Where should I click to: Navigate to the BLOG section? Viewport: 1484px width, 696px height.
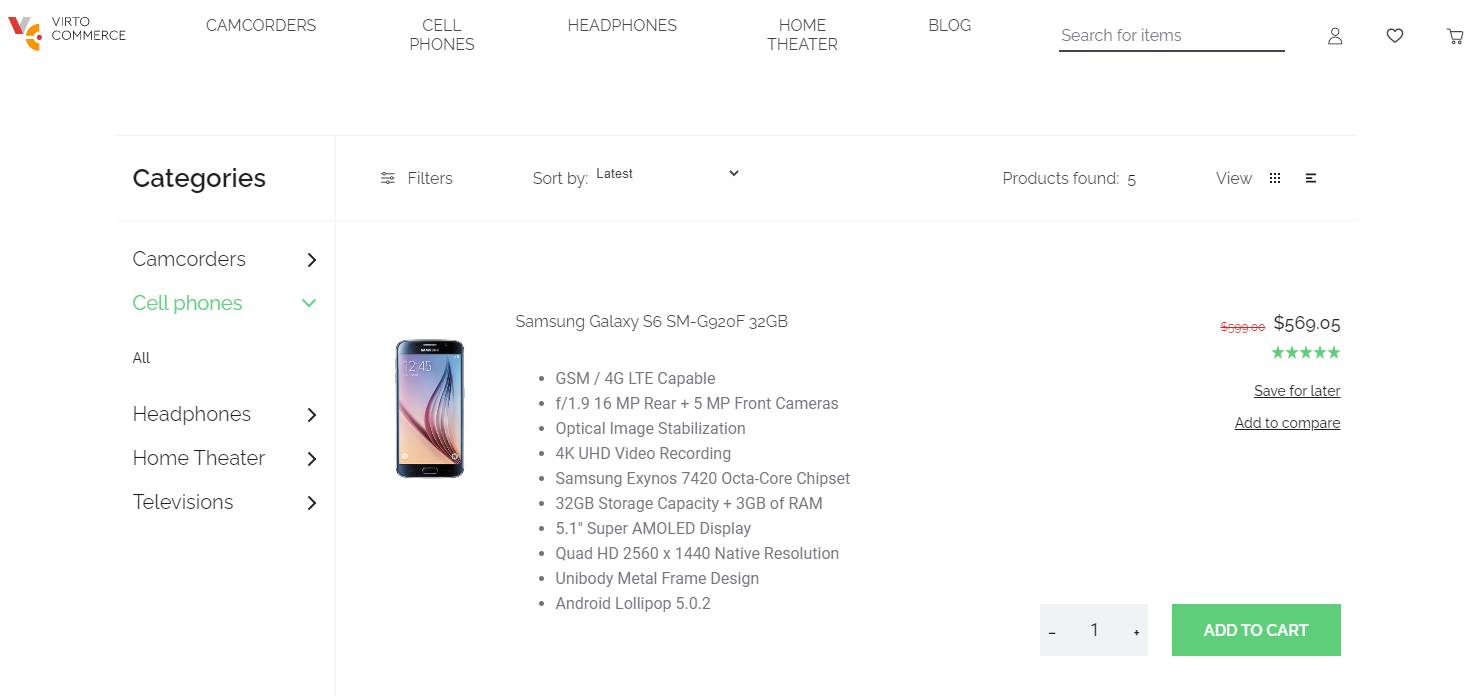click(x=949, y=25)
